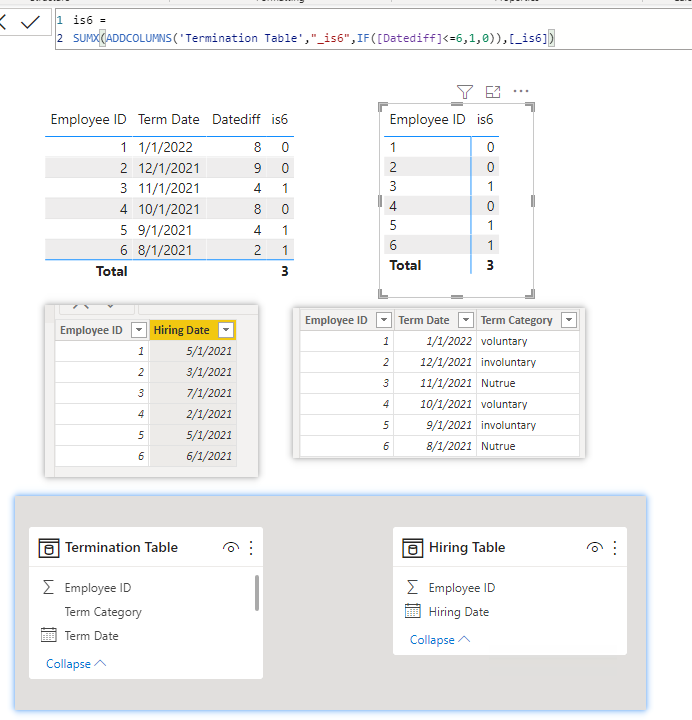
Task: Click the Termination Table card icon
Action: 49,548
